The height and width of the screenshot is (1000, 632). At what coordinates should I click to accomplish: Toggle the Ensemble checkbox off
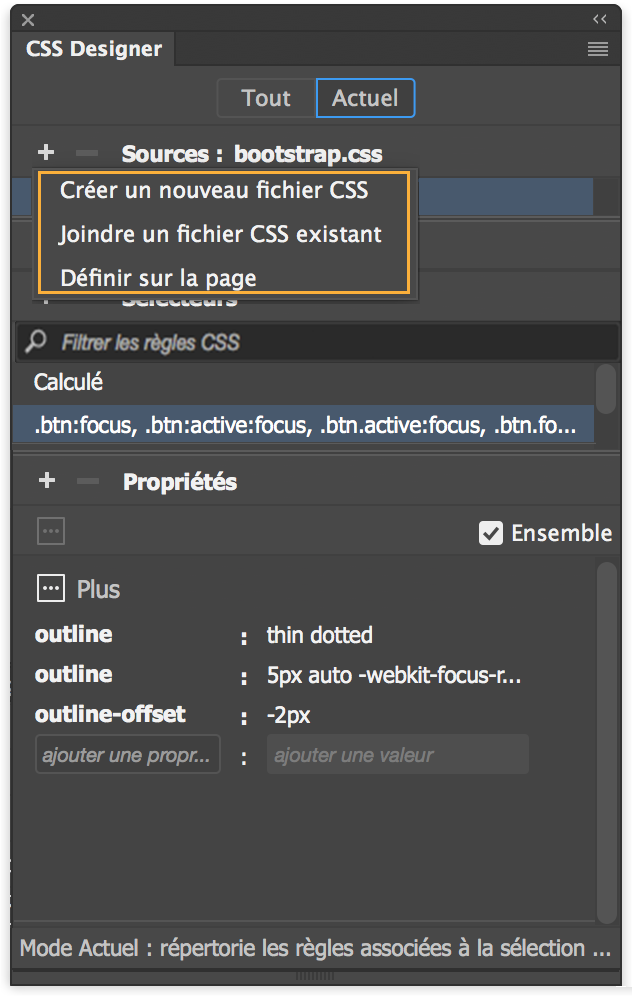click(489, 532)
